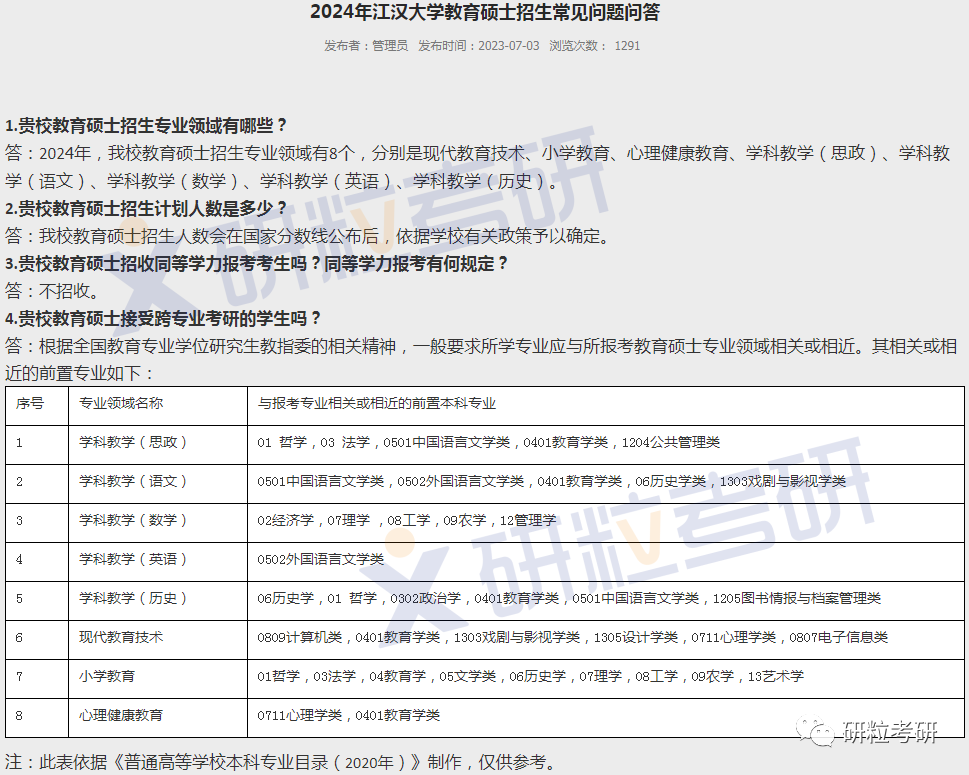
Task: Click serial number 5 in the table
Action: 19,598
